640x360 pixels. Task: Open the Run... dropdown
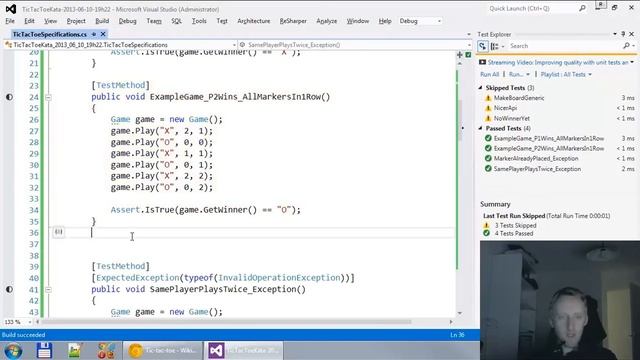519,74
